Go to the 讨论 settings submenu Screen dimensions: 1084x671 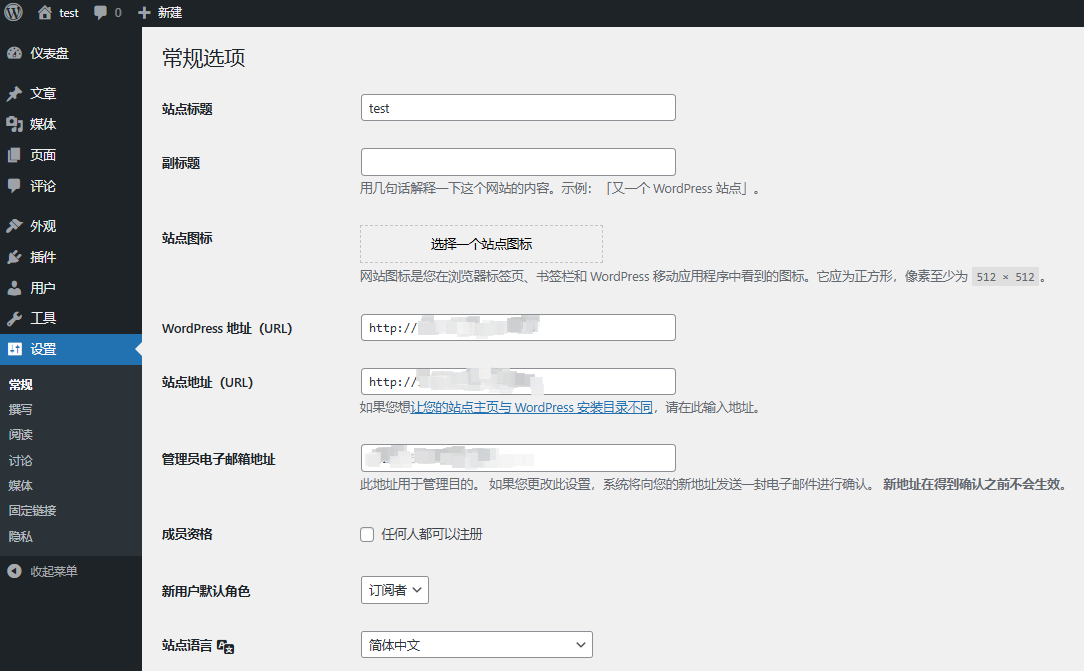pyautogui.click(x=21, y=460)
